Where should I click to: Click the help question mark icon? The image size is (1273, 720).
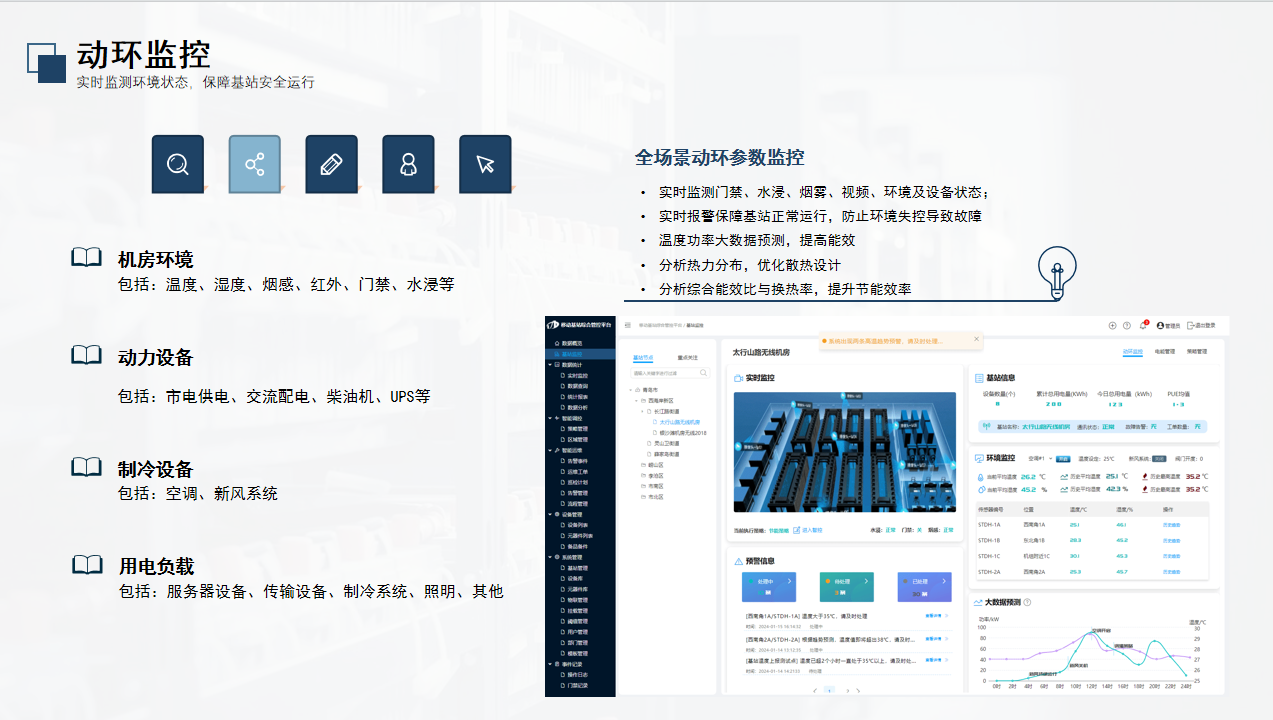click(x=1127, y=325)
